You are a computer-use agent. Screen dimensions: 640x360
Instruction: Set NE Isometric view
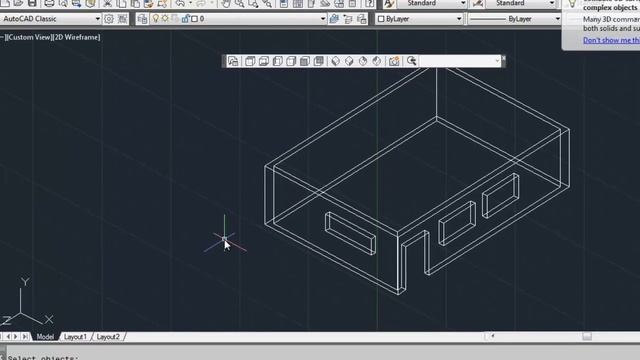(363, 61)
